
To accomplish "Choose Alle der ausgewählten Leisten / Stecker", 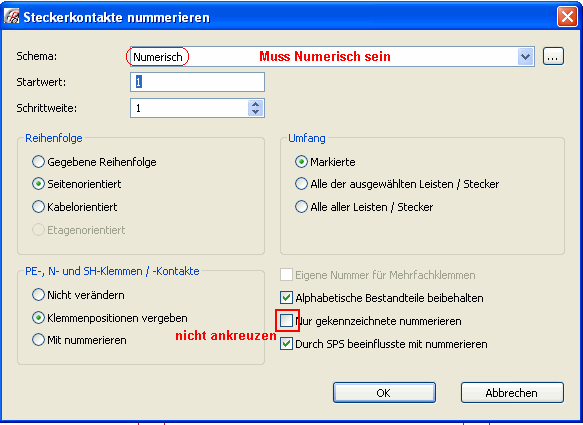I will [x=301, y=184].
